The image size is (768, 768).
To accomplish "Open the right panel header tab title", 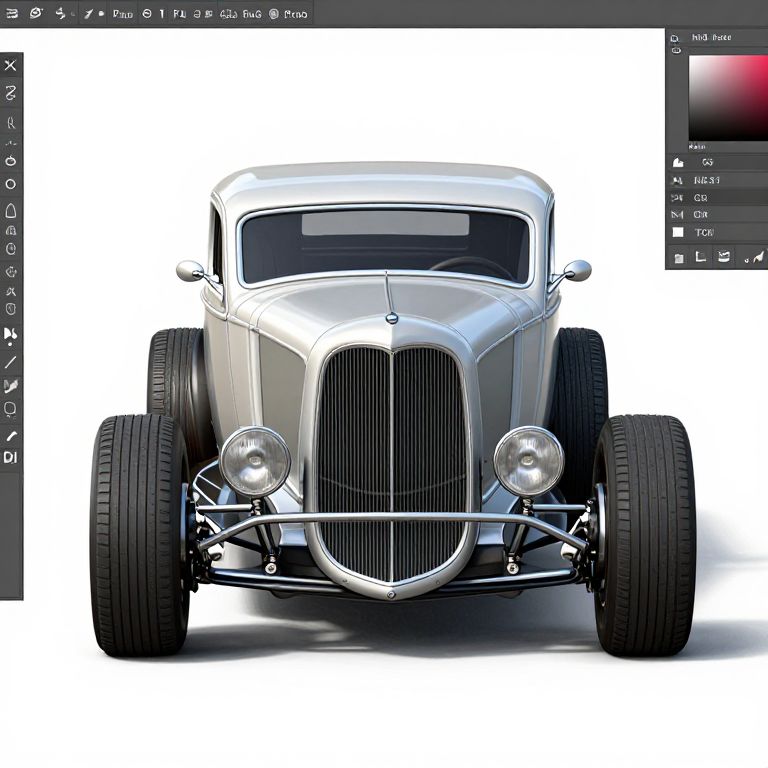I will pos(711,38).
